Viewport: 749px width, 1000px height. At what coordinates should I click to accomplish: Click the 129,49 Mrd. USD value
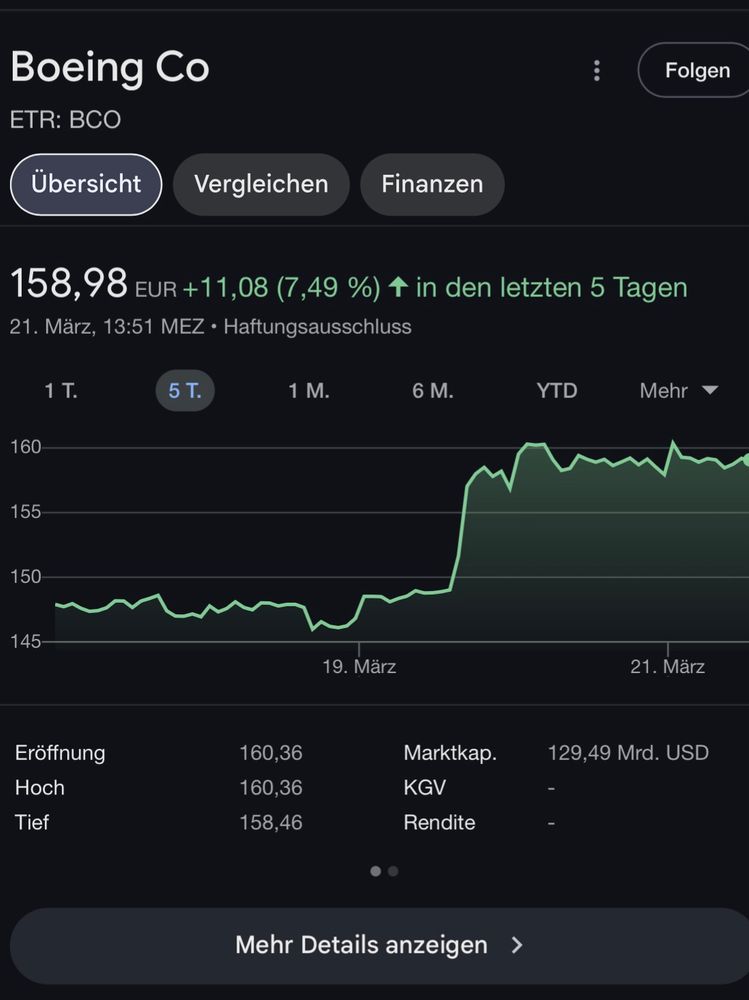628,753
